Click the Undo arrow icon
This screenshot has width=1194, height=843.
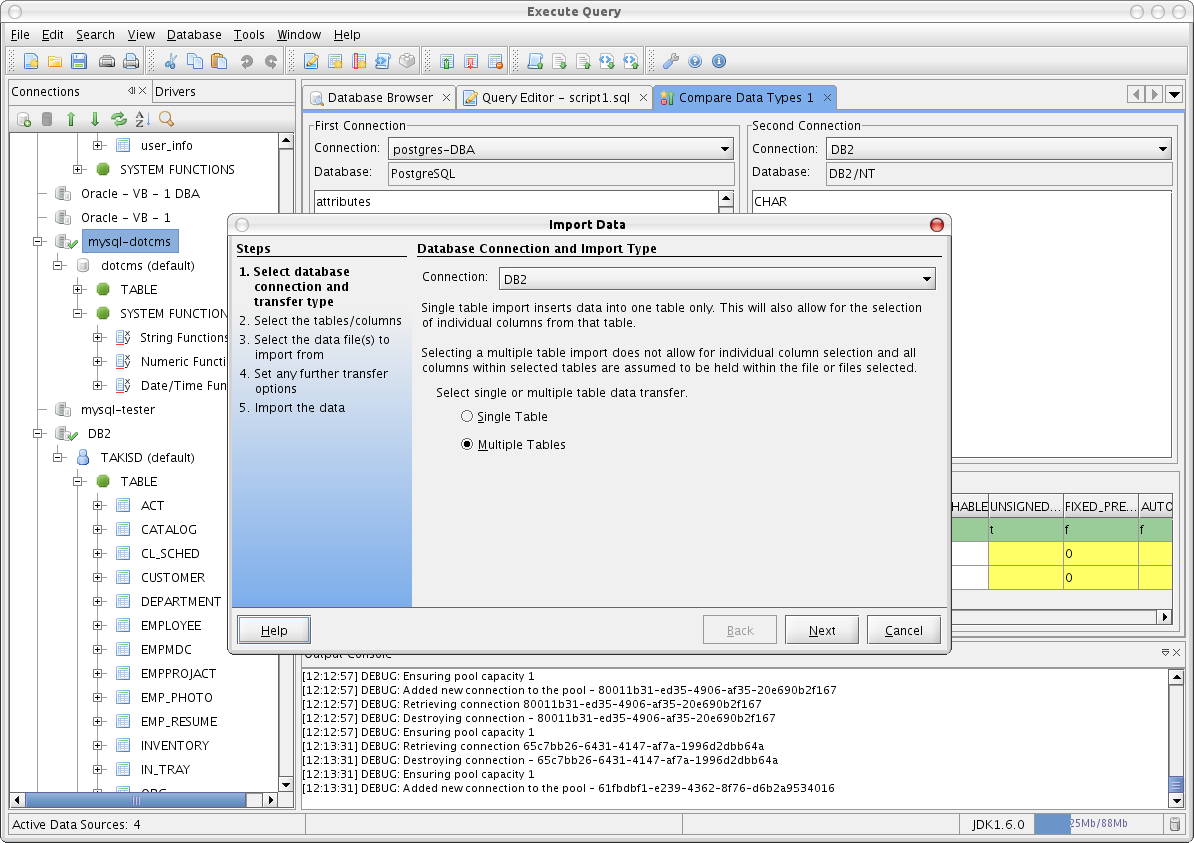[x=246, y=61]
